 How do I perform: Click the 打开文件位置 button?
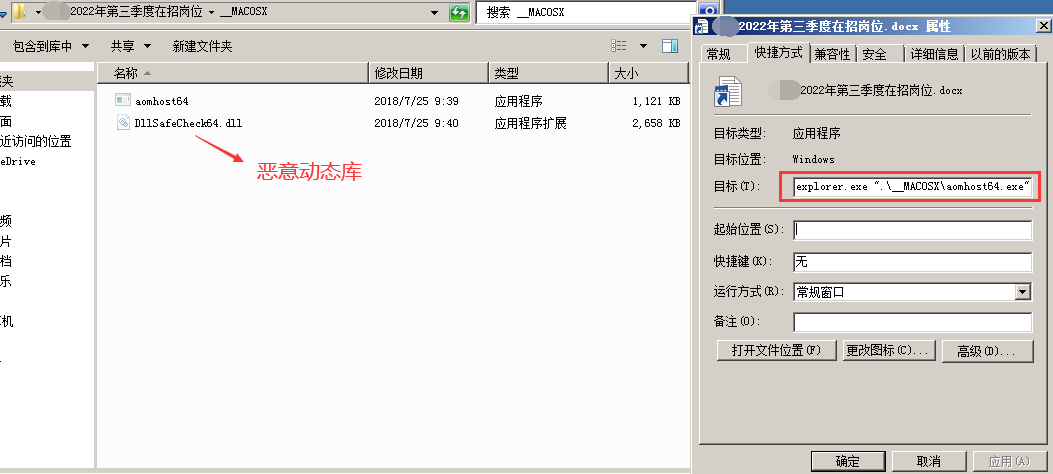pos(777,350)
